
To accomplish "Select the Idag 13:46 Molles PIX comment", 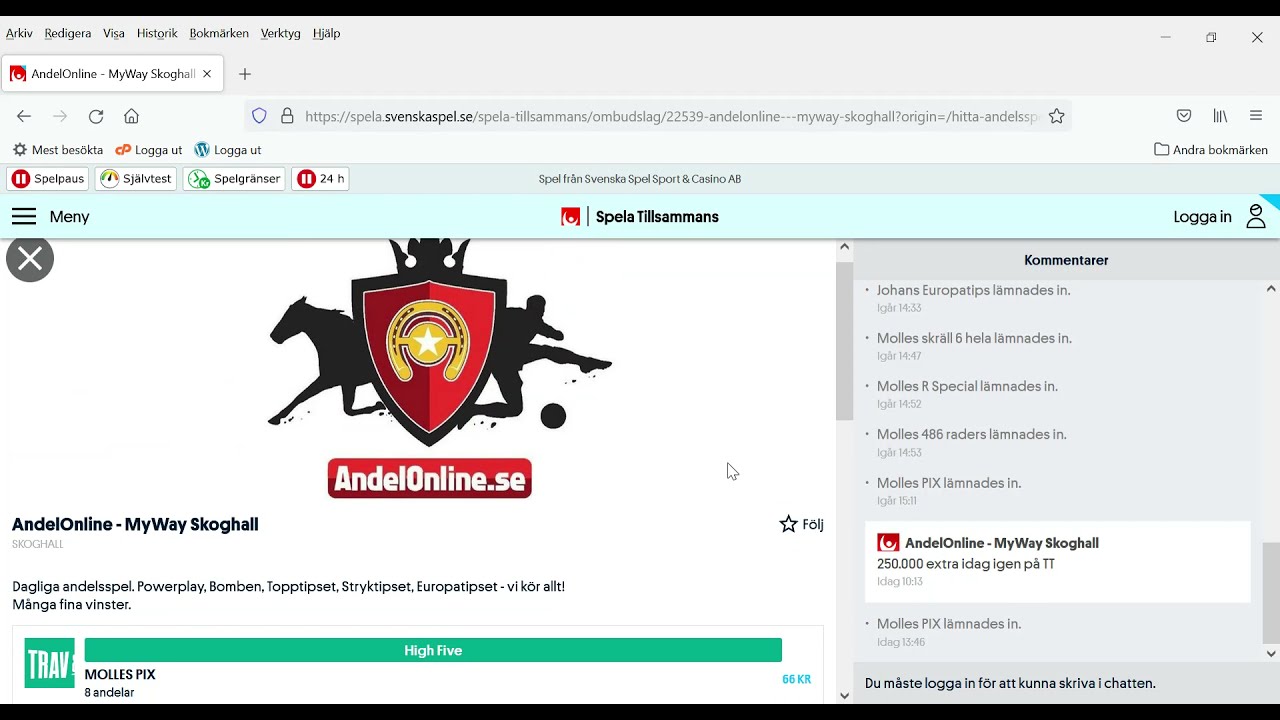I will (x=949, y=624).
